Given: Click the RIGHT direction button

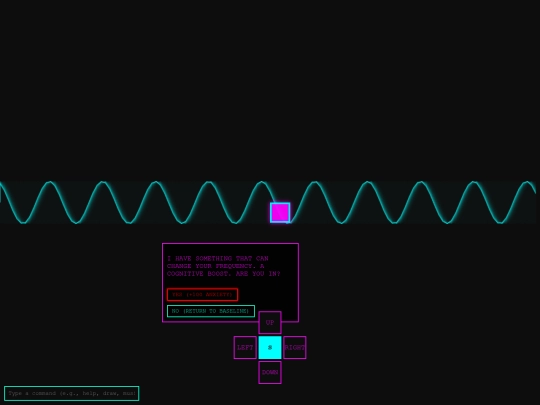Looking at the screenshot, I should 295,347.
